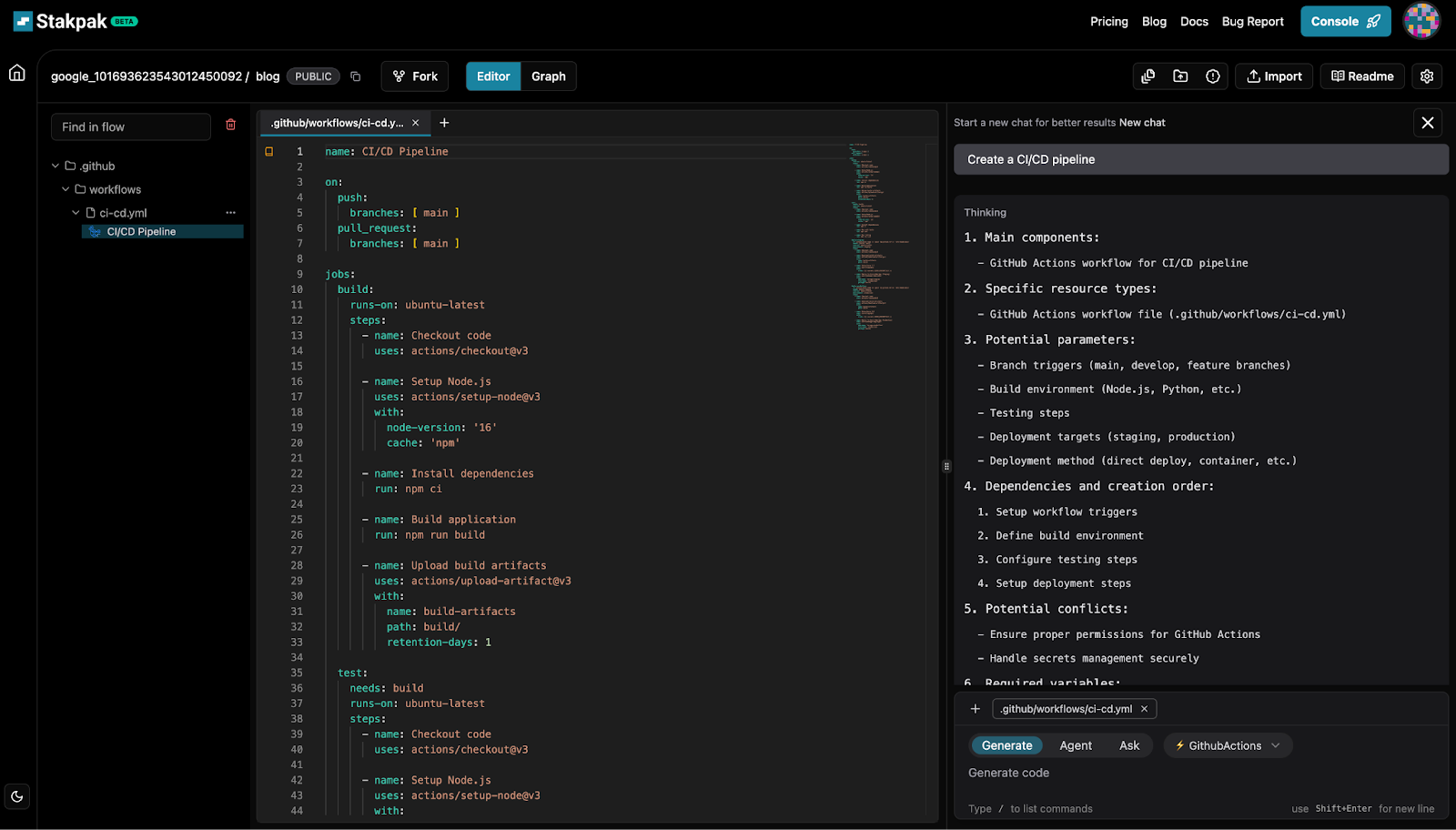The height and width of the screenshot is (830, 1456).
Task: Switch to Editor view
Action: [x=493, y=76]
